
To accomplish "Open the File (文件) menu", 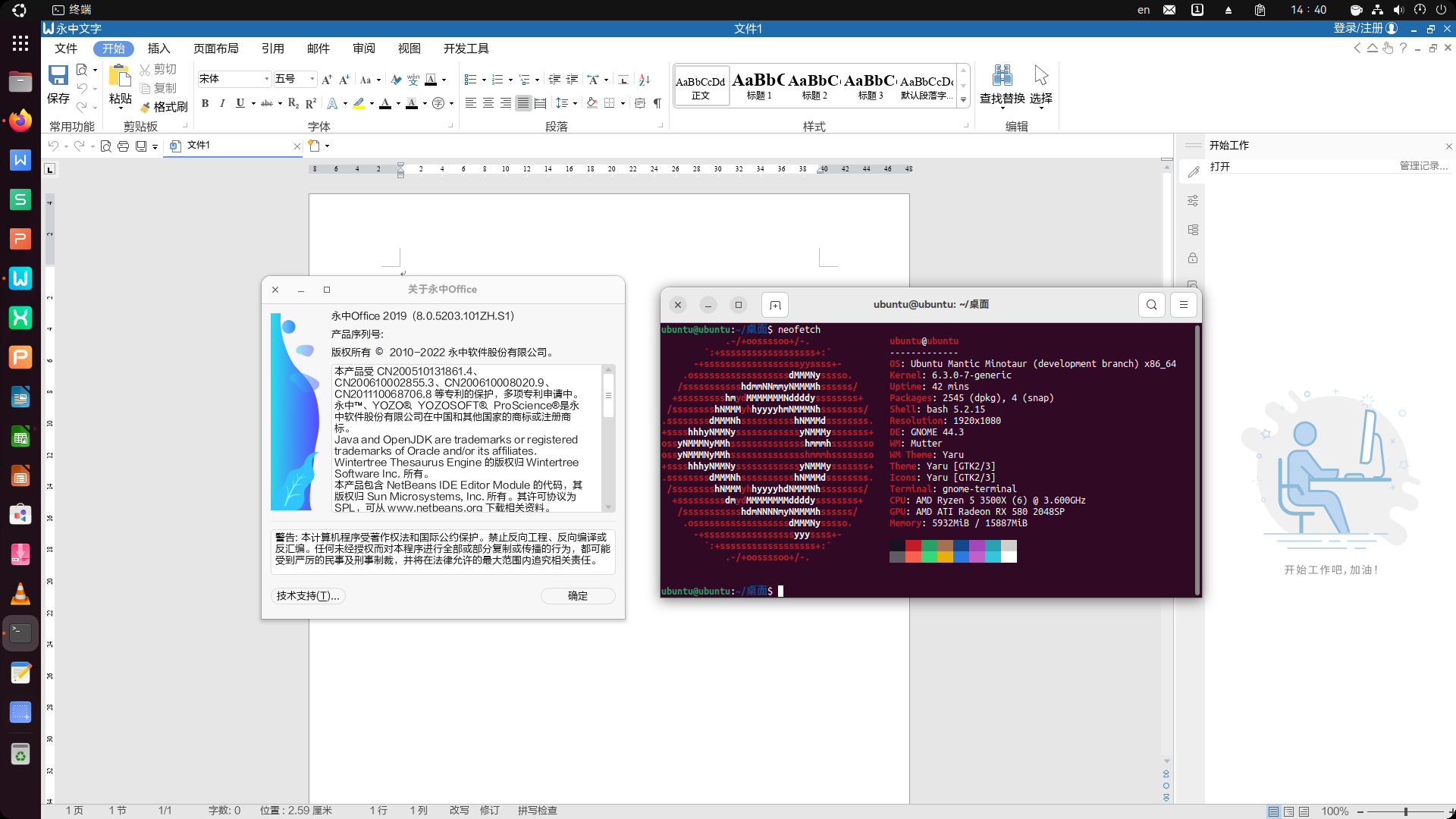I will [x=66, y=49].
